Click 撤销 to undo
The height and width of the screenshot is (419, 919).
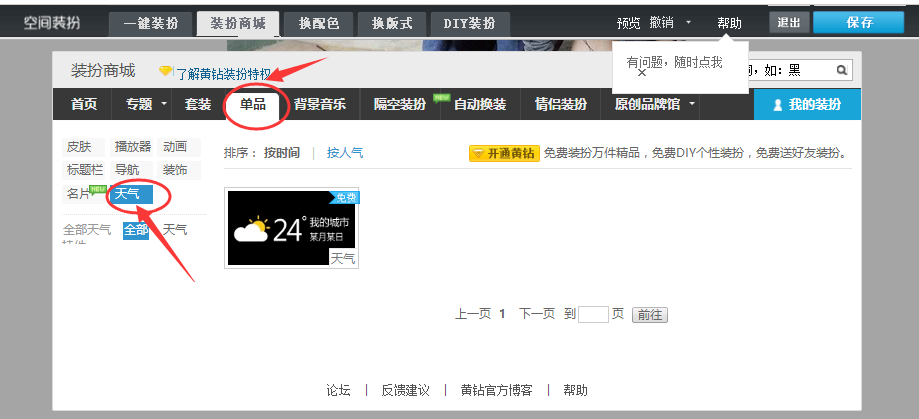pyautogui.click(x=662, y=23)
